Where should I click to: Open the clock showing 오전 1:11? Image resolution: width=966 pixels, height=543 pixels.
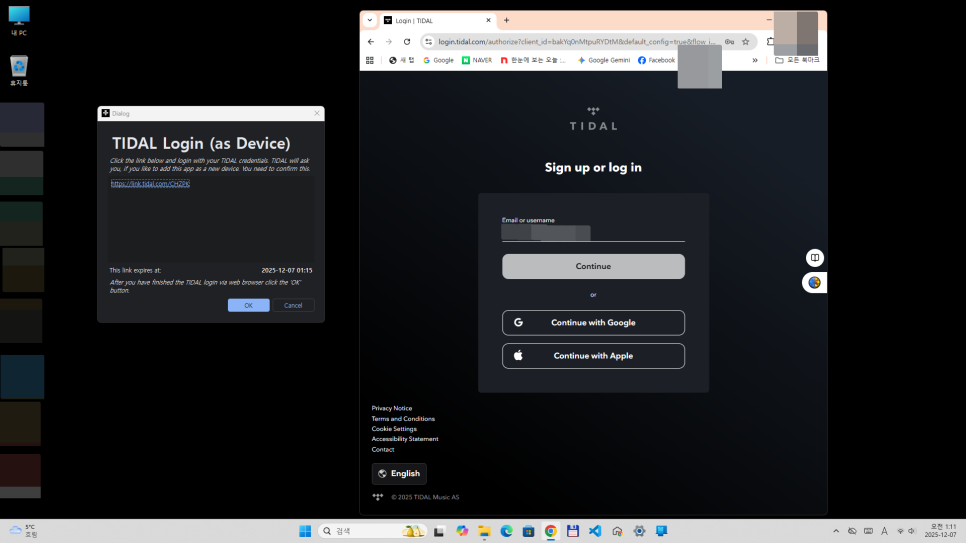tap(940, 531)
